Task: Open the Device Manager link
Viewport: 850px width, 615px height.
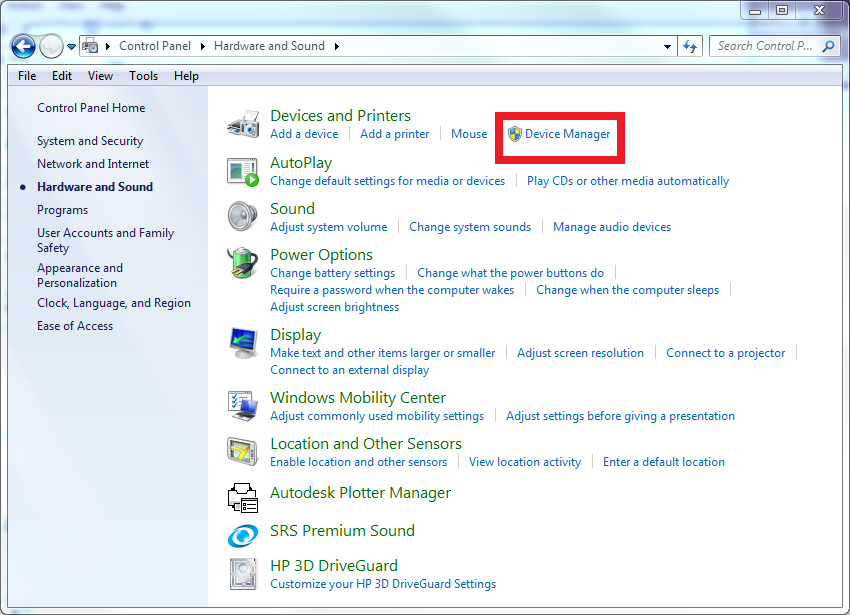Action: click(567, 134)
